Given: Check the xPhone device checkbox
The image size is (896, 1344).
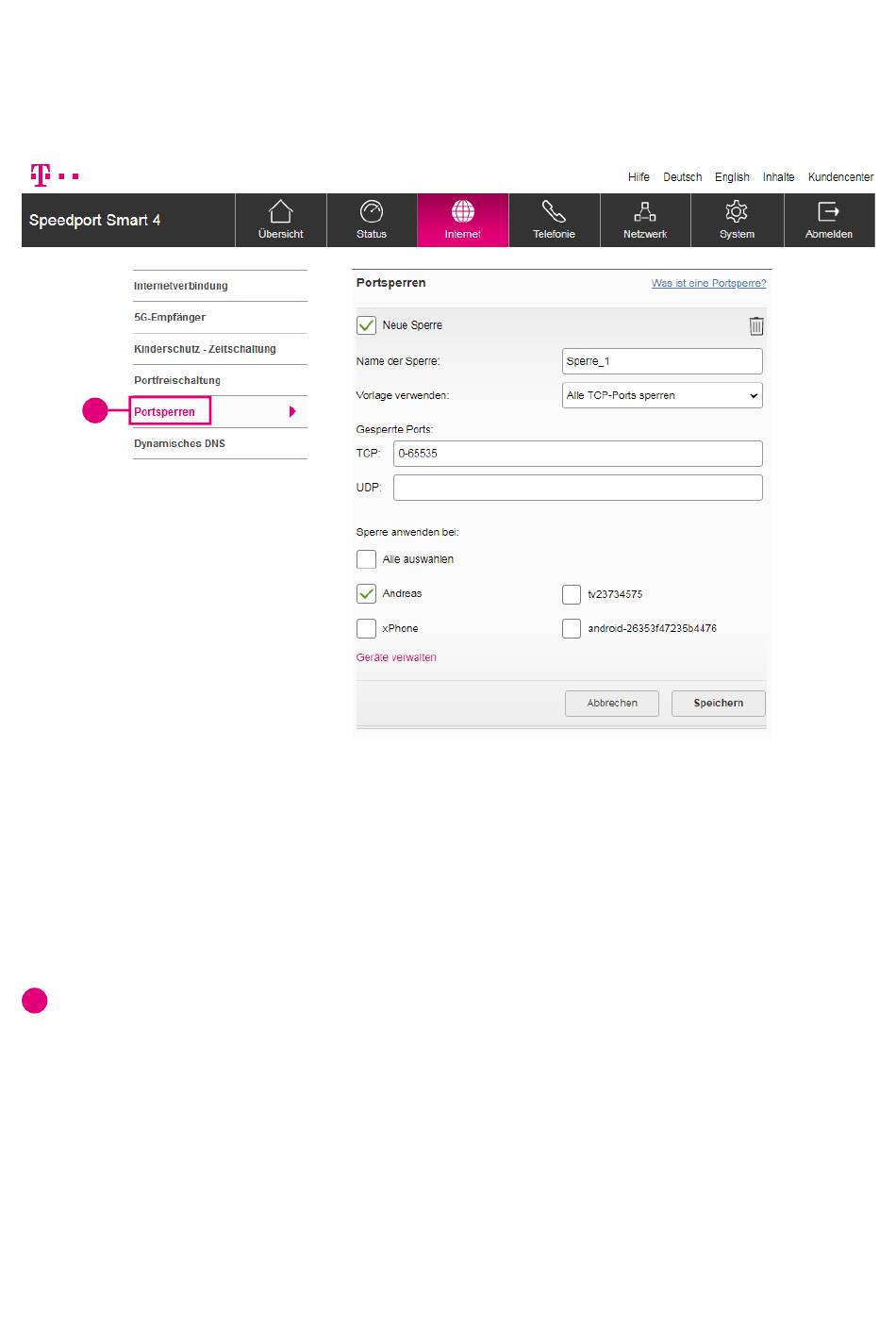Looking at the screenshot, I should pyautogui.click(x=367, y=628).
